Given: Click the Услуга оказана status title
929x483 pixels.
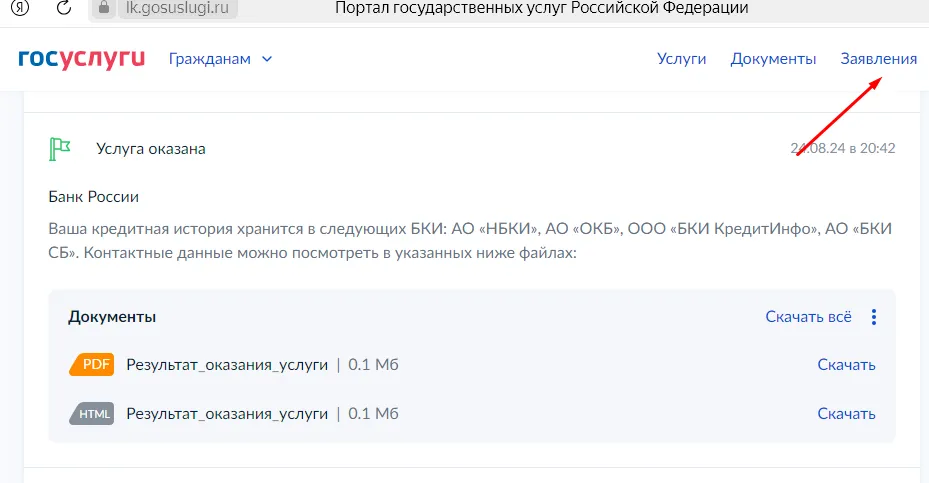Looking at the screenshot, I should [151, 148].
